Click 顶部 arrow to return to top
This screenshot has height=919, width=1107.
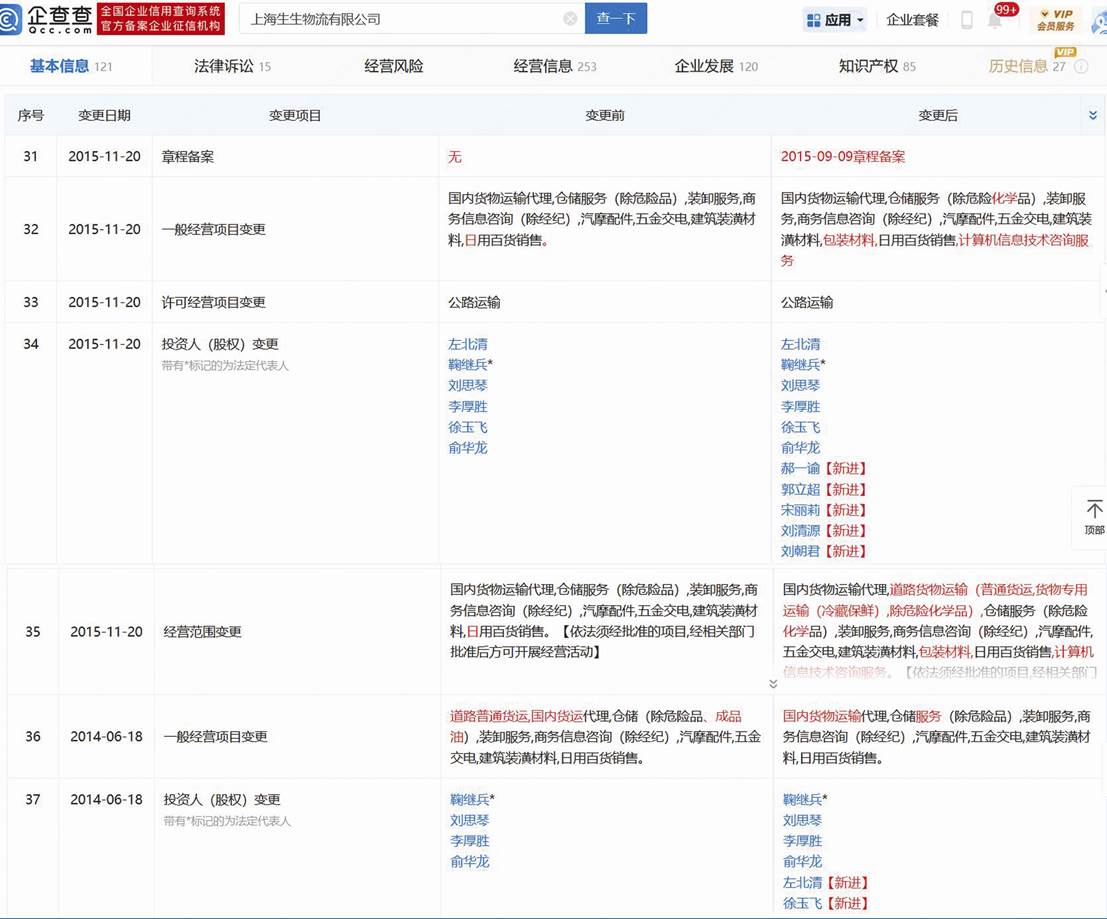[x=1093, y=517]
